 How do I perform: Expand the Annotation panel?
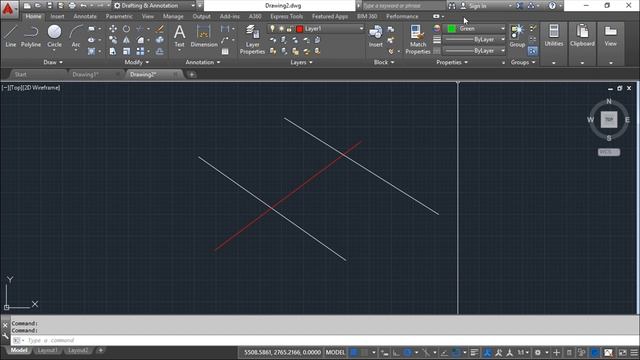(203, 62)
